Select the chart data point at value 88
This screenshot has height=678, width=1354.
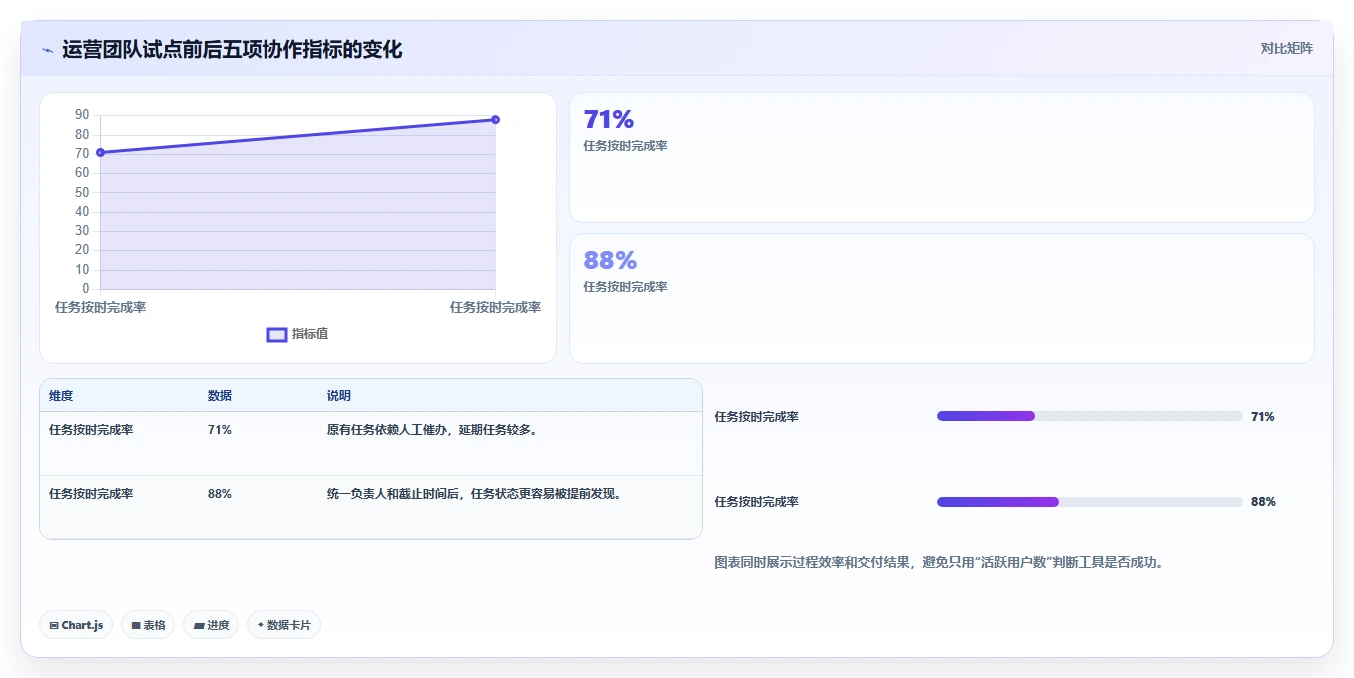click(495, 120)
